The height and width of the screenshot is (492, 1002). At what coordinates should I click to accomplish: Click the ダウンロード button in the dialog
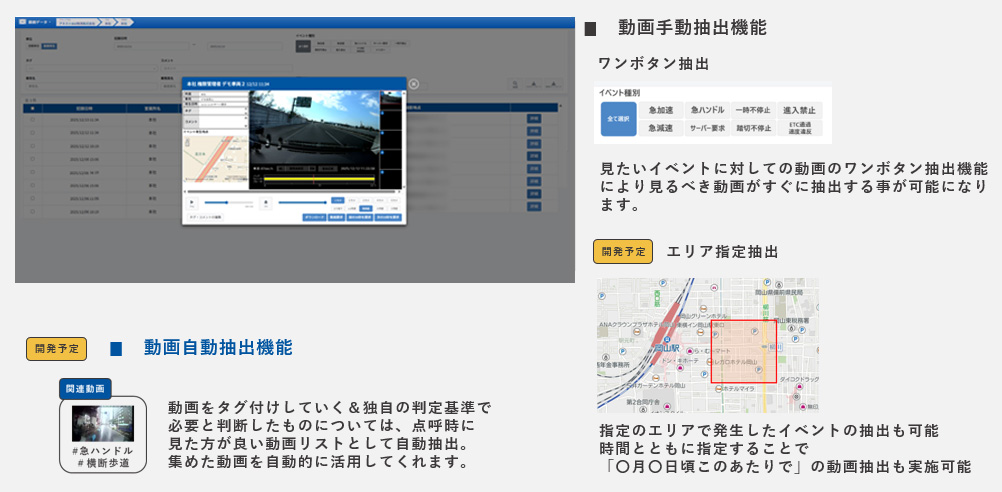(x=314, y=217)
